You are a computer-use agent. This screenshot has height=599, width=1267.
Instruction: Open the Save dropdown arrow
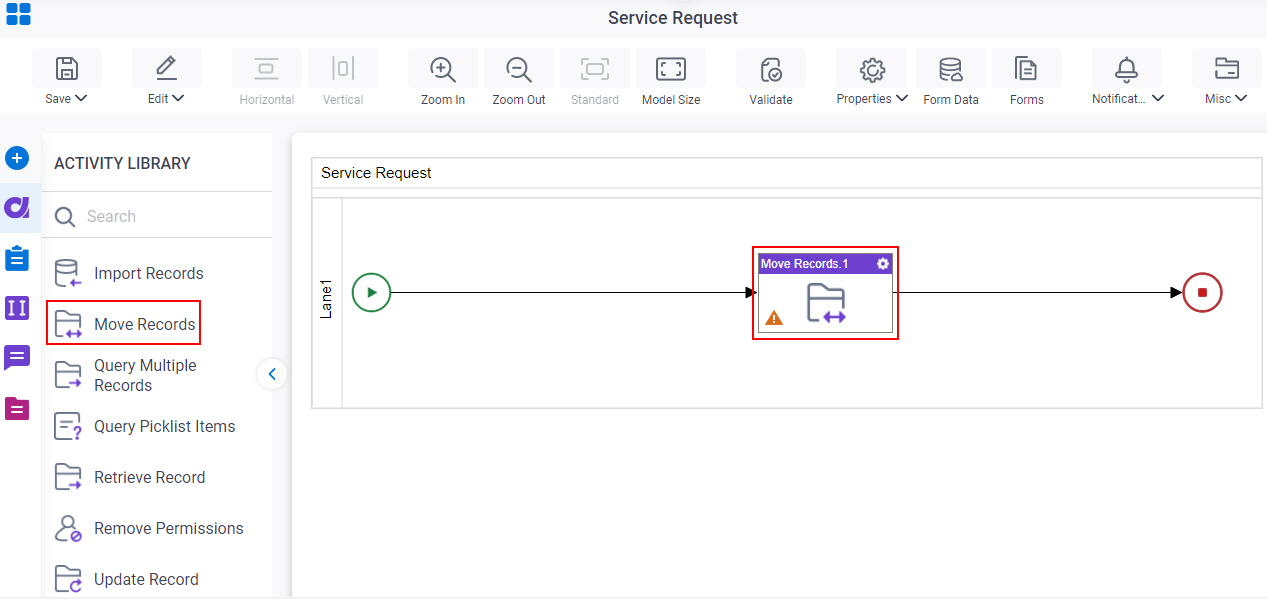[82, 98]
